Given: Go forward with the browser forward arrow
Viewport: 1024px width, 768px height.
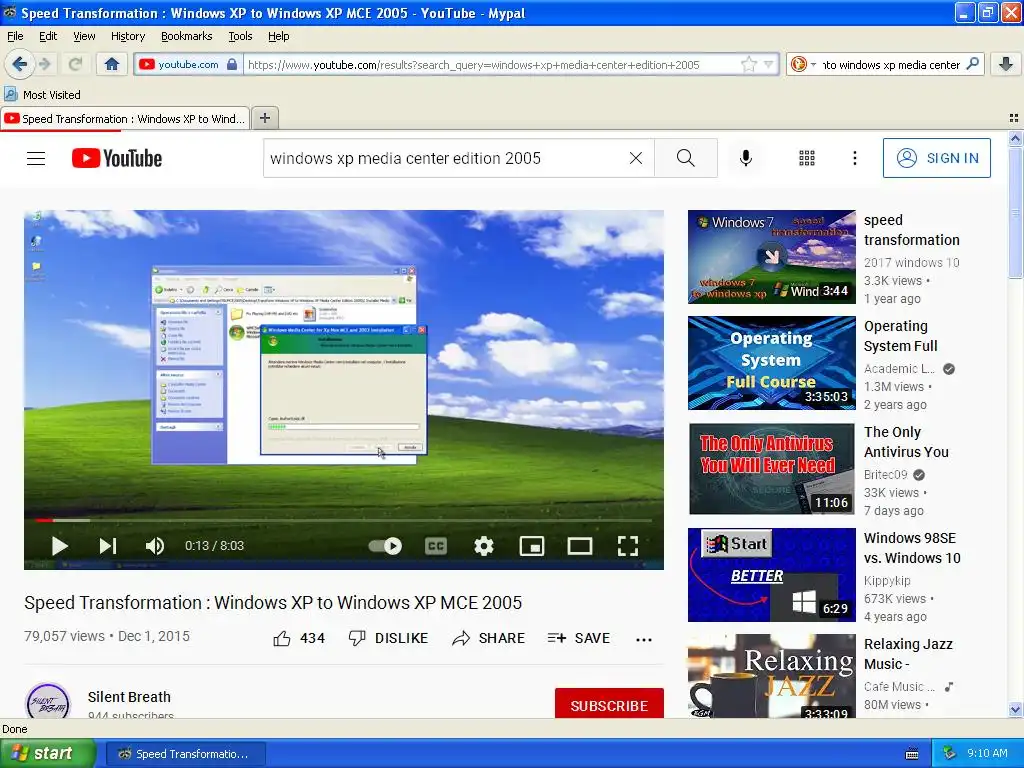Looking at the screenshot, I should (x=44, y=64).
